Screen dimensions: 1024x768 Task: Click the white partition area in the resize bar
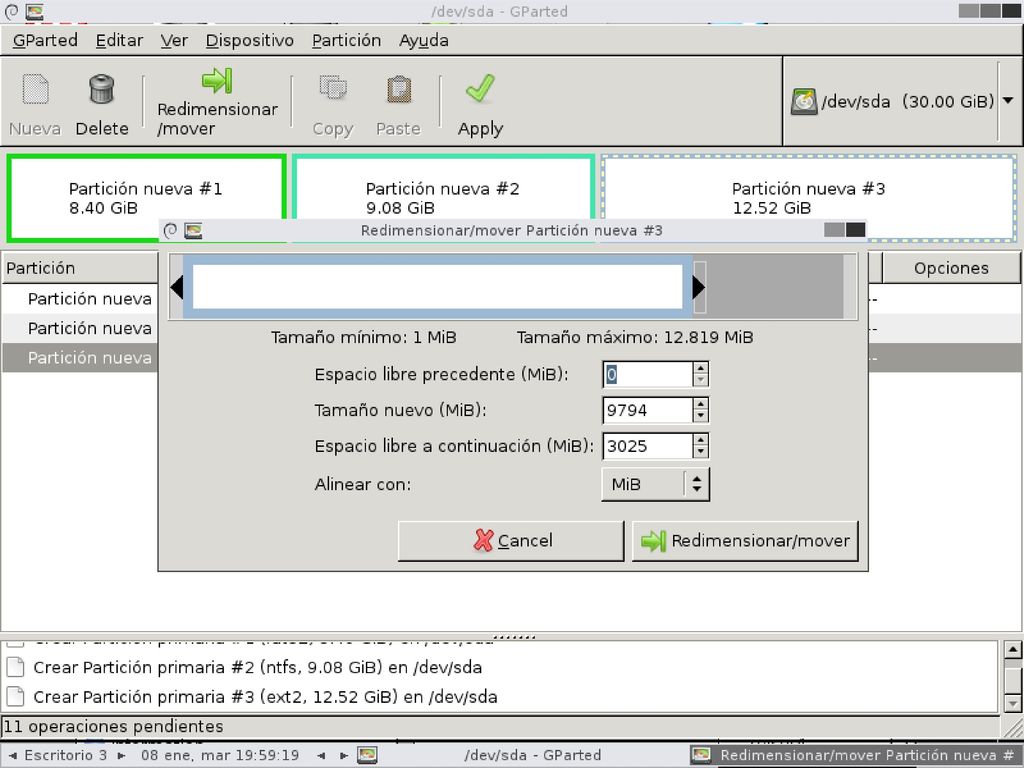pyautogui.click(x=438, y=287)
